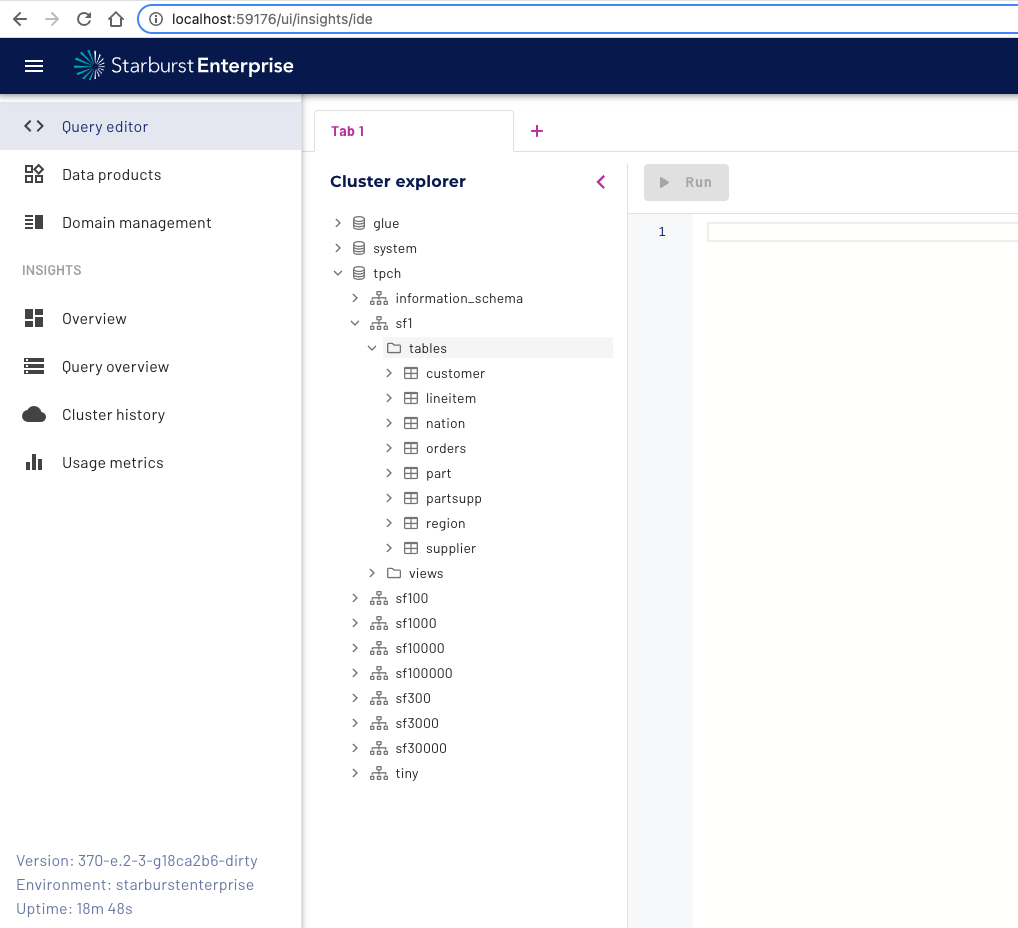Open the Query overview page
Screen dimensions: 1018x928
151,366
